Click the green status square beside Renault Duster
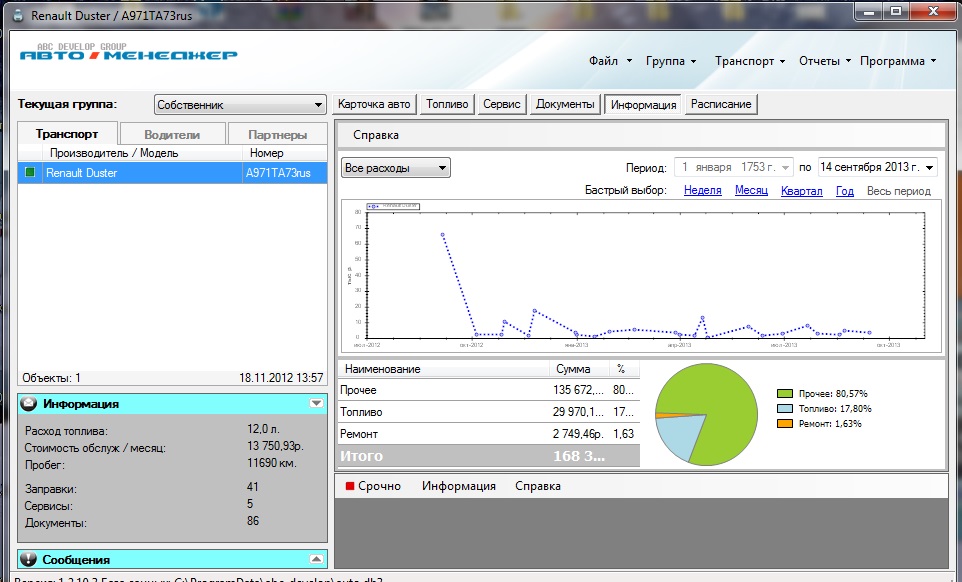 pyautogui.click(x=30, y=173)
